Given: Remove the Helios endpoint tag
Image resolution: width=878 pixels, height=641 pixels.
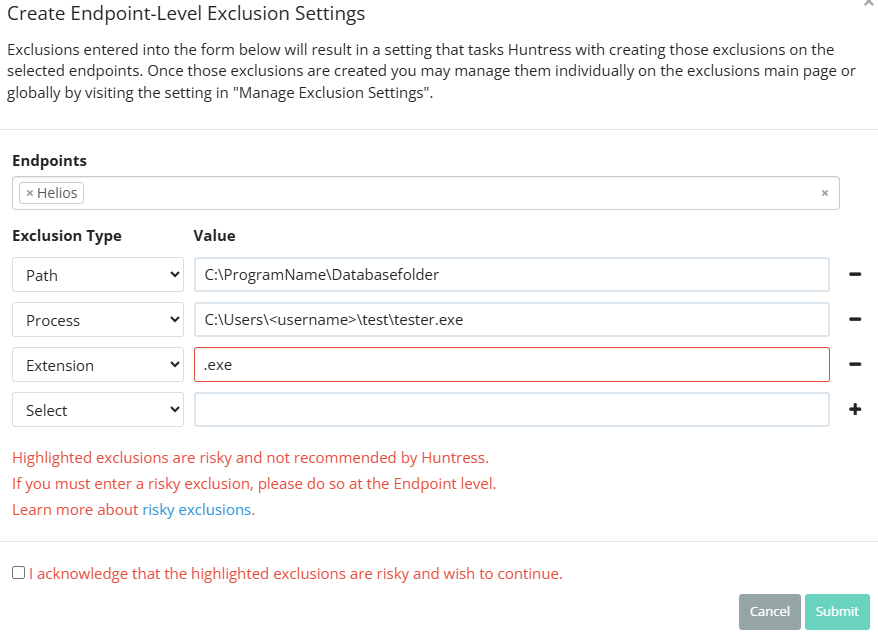Looking at the screenshot, I should tap(30, 193).
